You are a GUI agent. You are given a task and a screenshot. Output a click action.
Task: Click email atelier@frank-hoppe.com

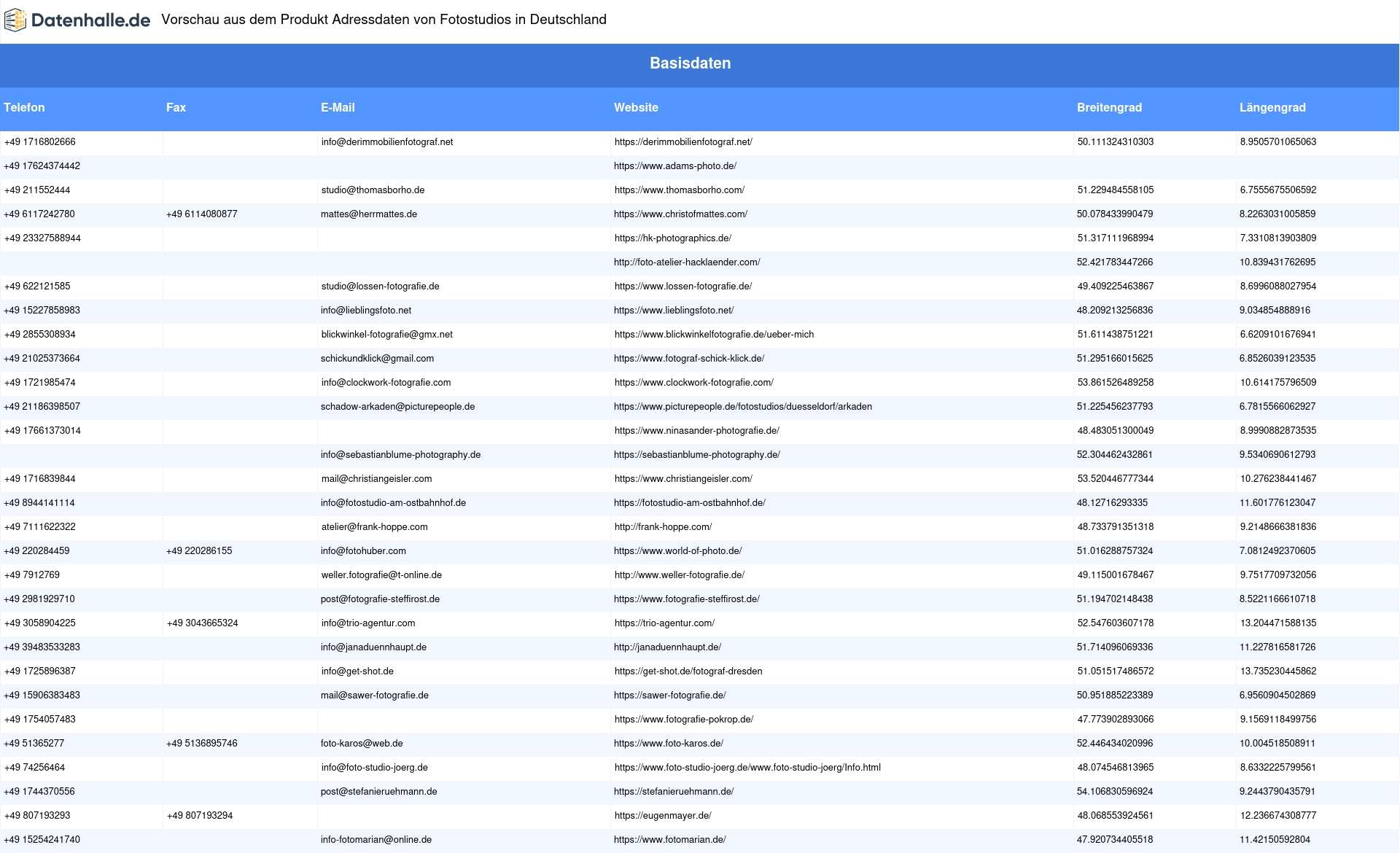[x=375, y=527]
